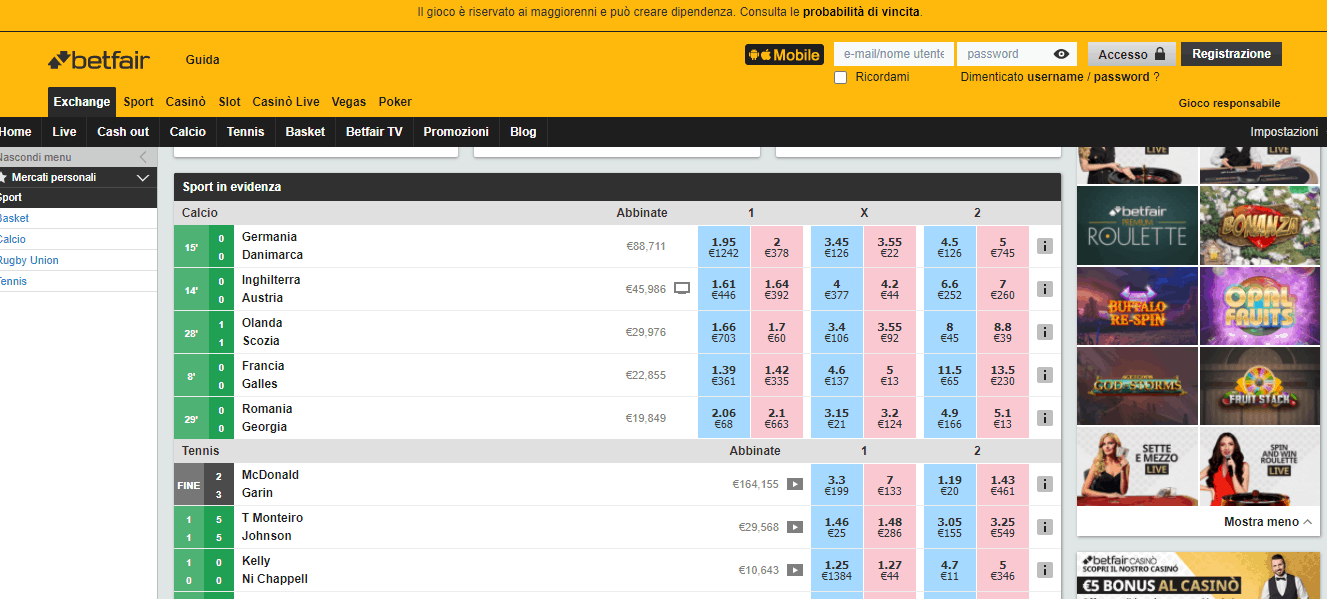Open God of Storms game thumbnail
Viewport: 1327px width, 599px height.
1137,385
